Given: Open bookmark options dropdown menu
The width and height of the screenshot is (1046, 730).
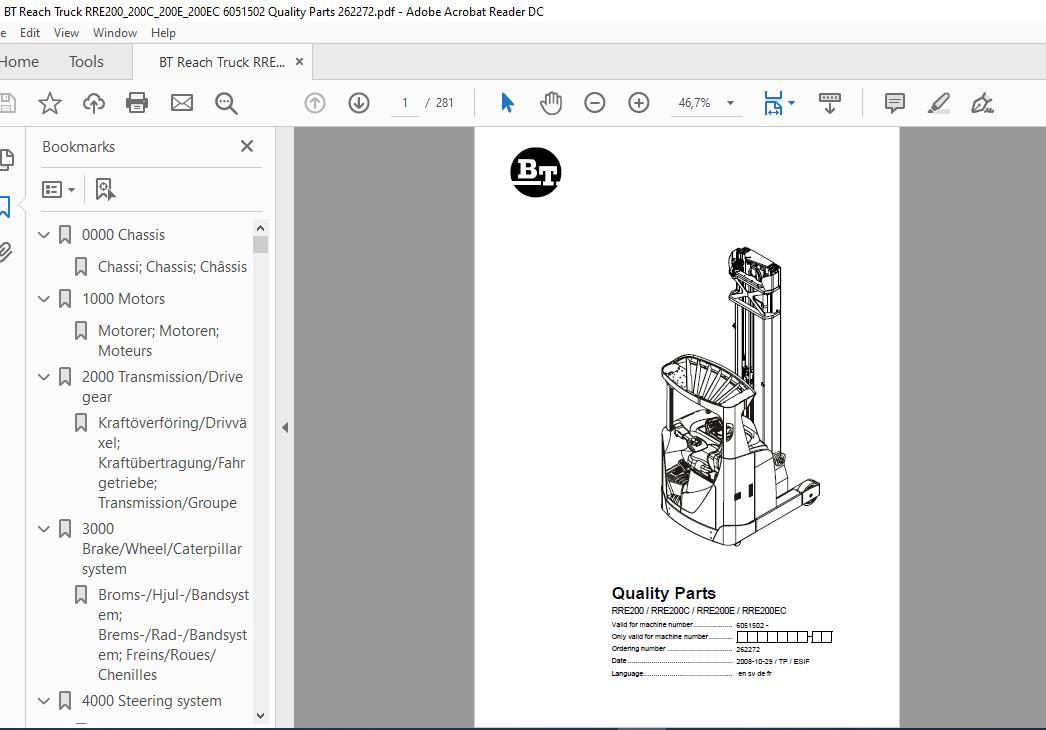Looking at the screenshot, I should 59,189.
